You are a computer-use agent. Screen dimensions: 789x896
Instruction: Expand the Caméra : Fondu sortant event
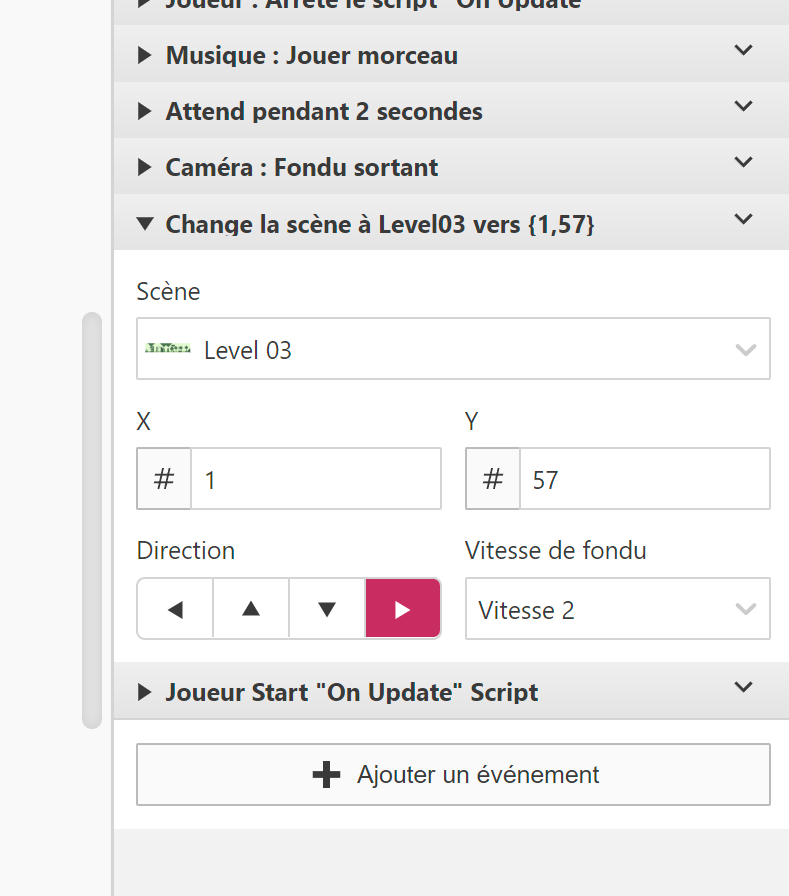pos(144,168)
